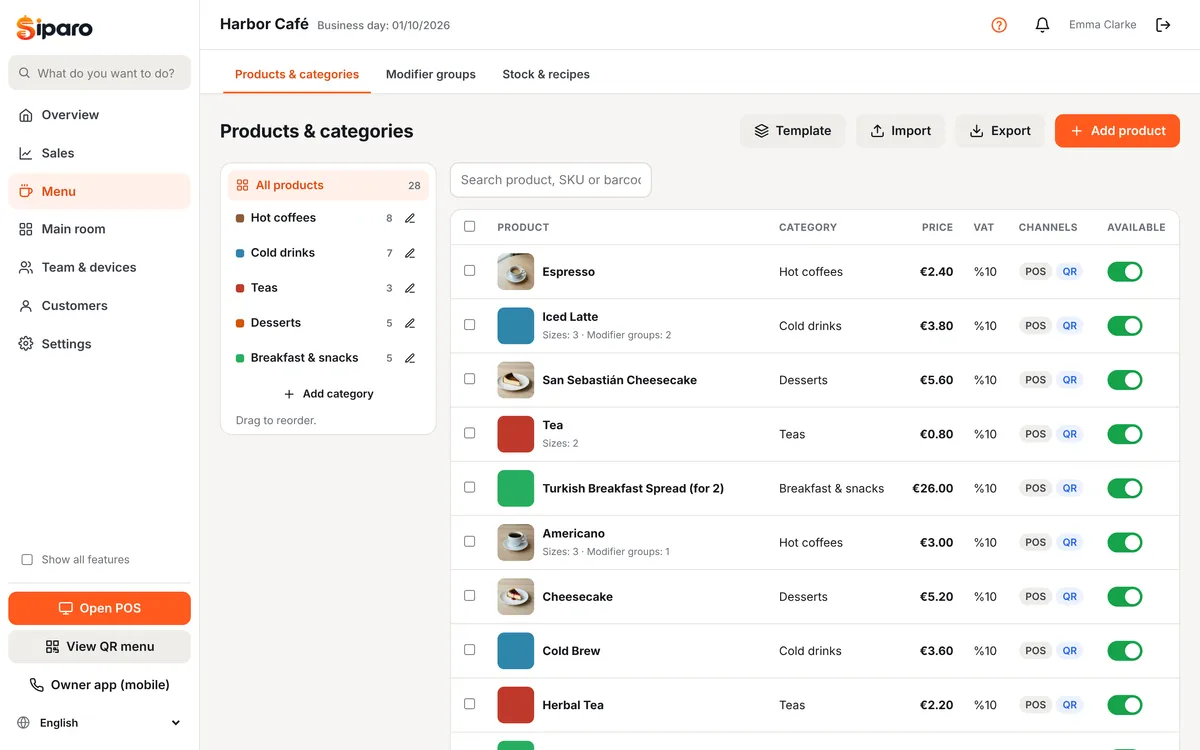Open notifications bell icon
The height and width of the screenshot is (750, 1200).
coord(1042,25)
